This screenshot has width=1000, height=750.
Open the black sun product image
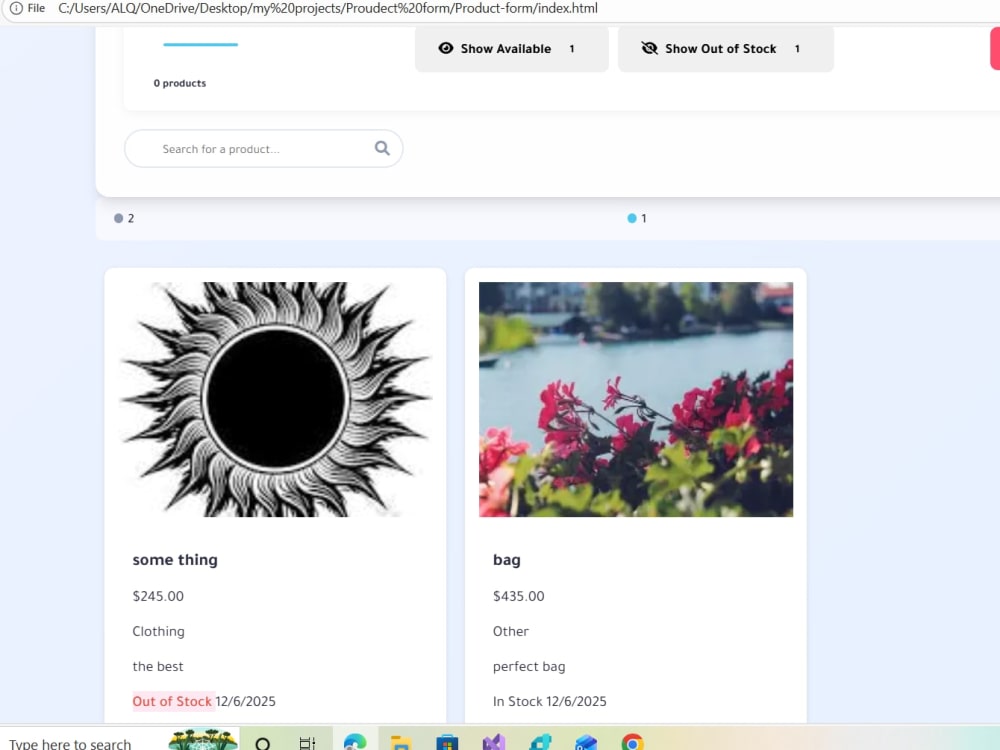pyautogui.click(x=276, y=399)
